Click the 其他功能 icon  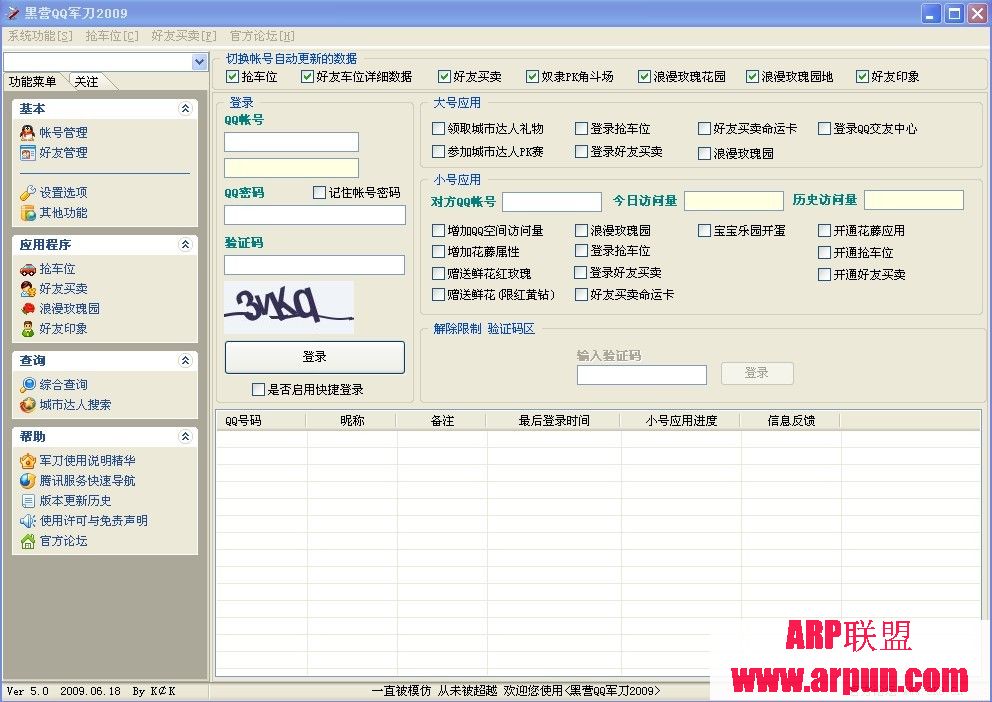pos(27,212)
